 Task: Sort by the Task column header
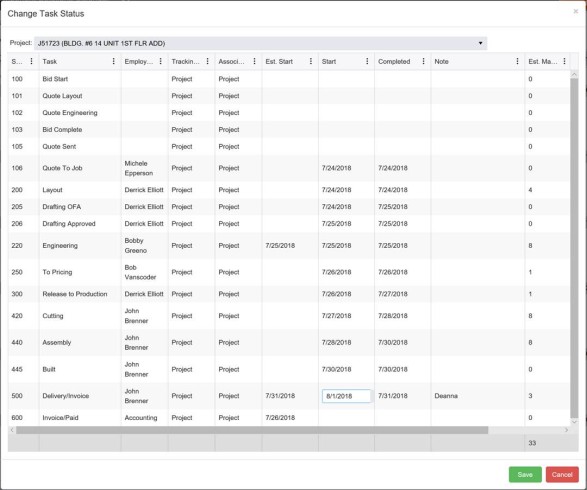pyautogui.click(x=50, y=61)
